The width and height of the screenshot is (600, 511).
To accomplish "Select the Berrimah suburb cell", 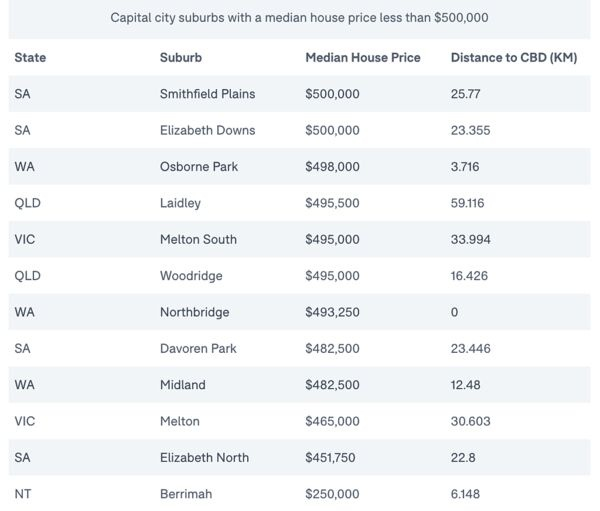I will click(186, 494).
